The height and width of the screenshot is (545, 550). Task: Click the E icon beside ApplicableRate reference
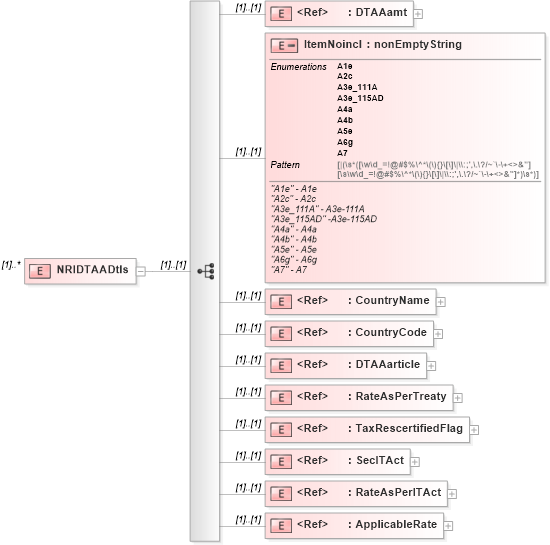click(x=281, y=526)
